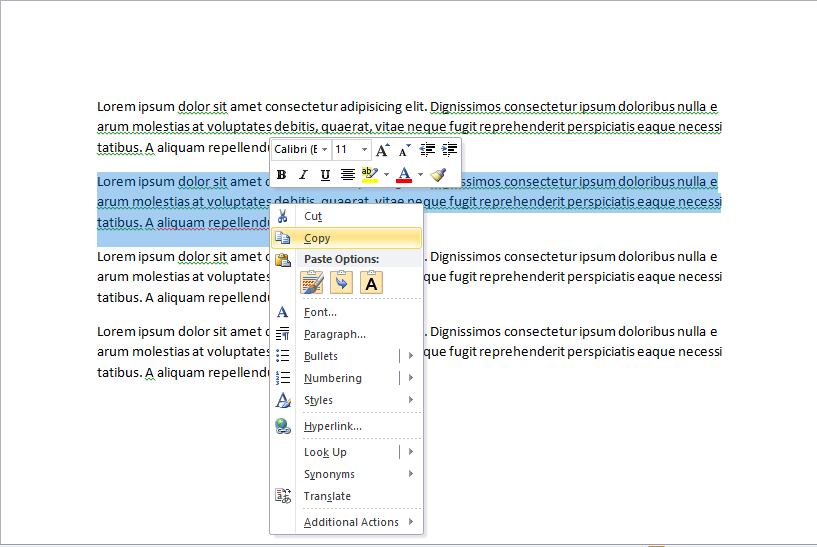
Task: Click 'Lorem ipsum' in the last paragraph
Action: tap(135, 332)
